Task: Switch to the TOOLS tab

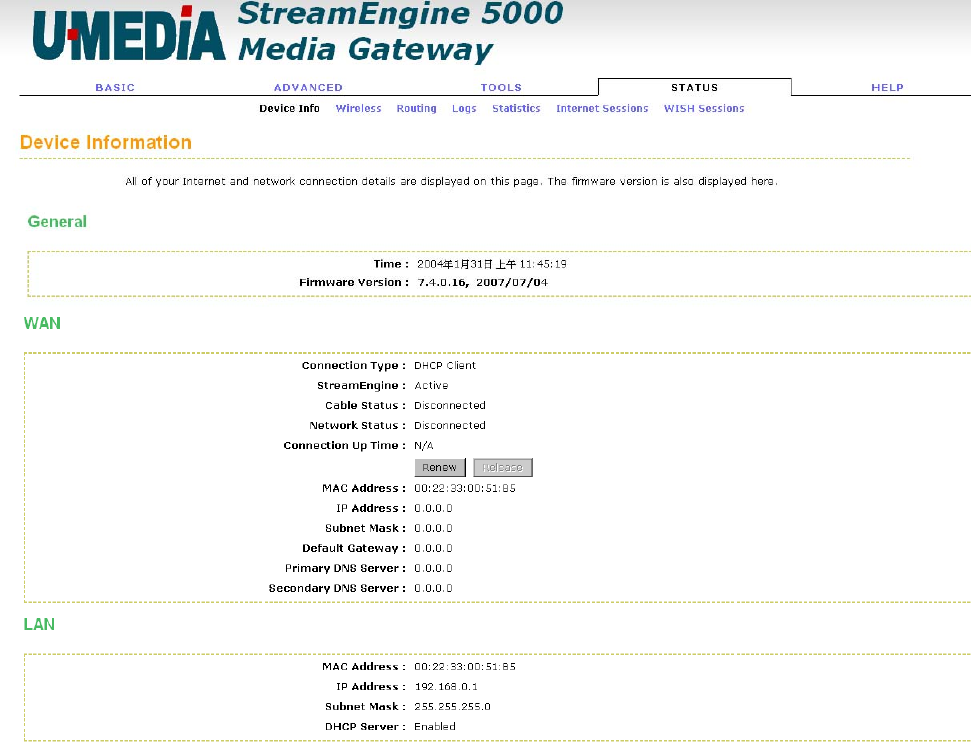Action: pos(501,87)
